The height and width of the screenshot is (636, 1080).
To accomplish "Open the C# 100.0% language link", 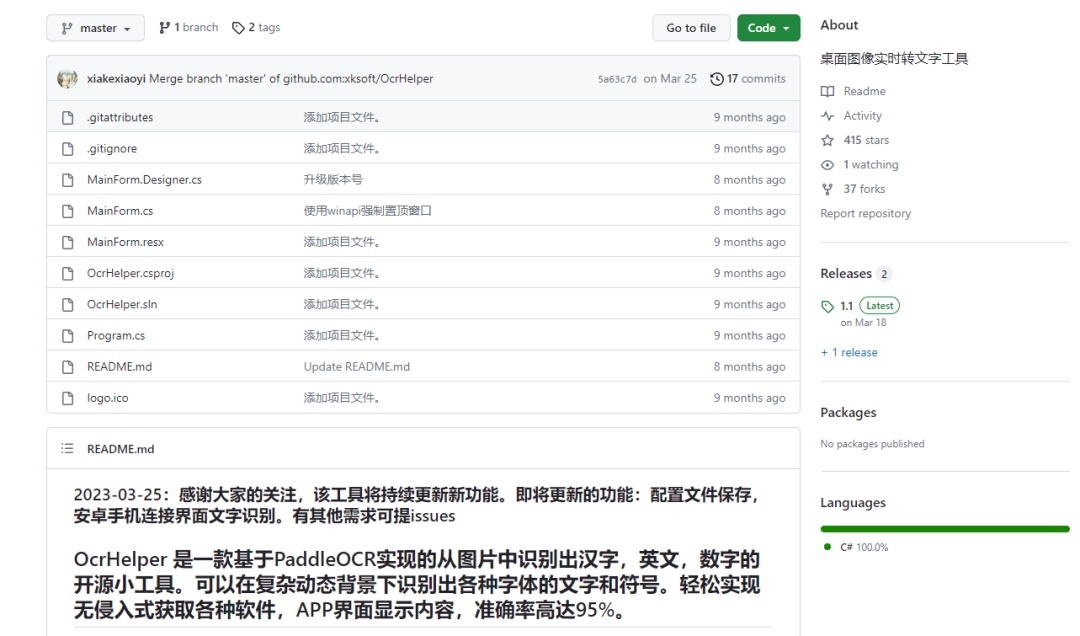I will coord(857,547).
